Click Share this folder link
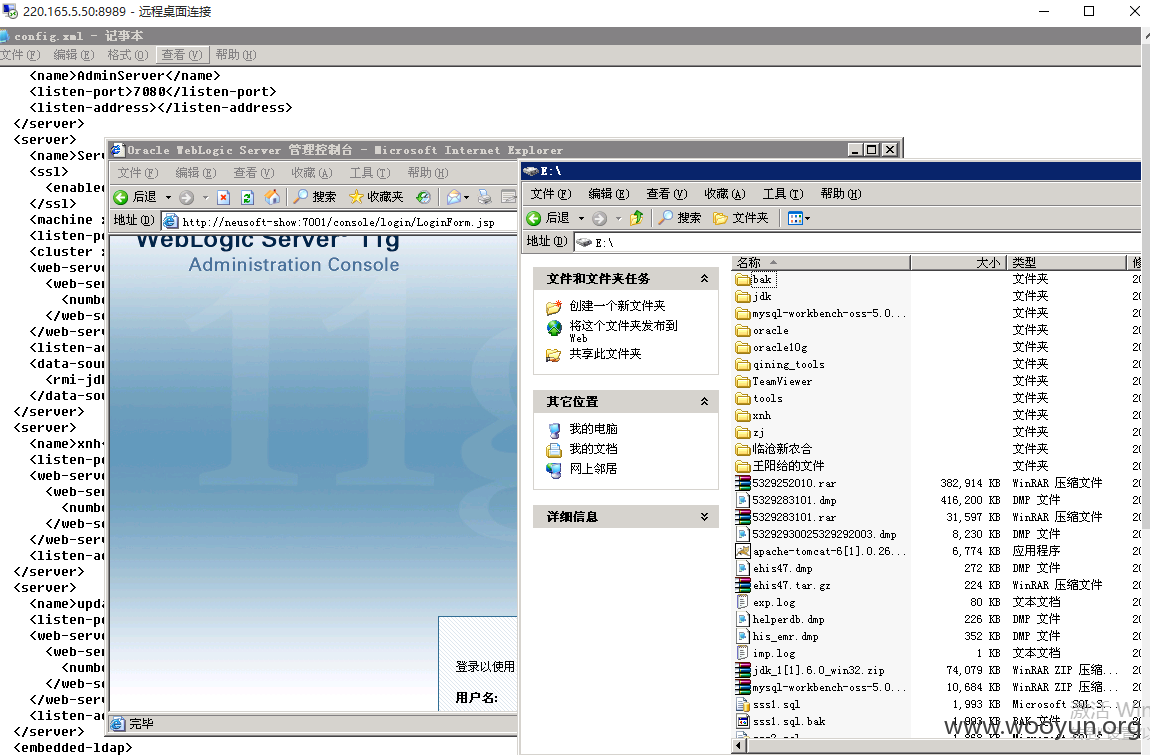 605,354
